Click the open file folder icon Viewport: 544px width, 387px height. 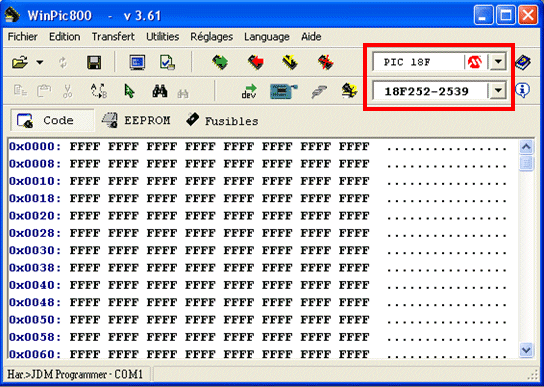[x=20, y=62]
